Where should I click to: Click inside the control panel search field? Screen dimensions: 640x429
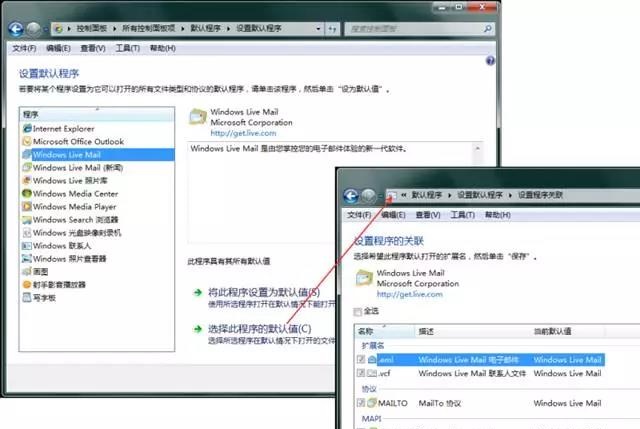click(413, 29)
